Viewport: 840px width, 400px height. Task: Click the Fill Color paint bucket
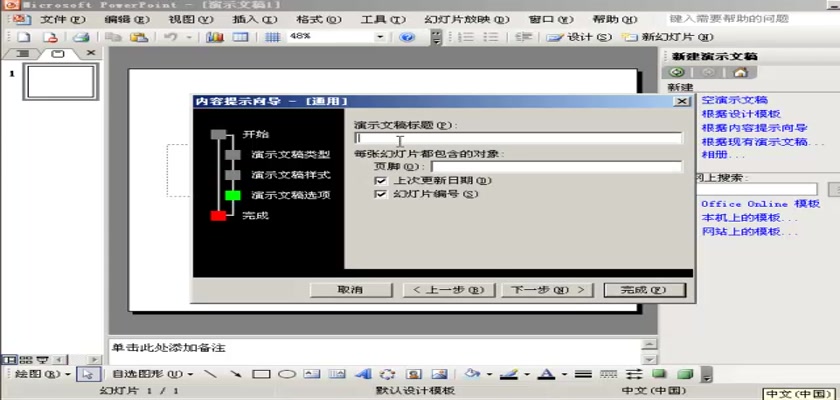coord(472,374)
